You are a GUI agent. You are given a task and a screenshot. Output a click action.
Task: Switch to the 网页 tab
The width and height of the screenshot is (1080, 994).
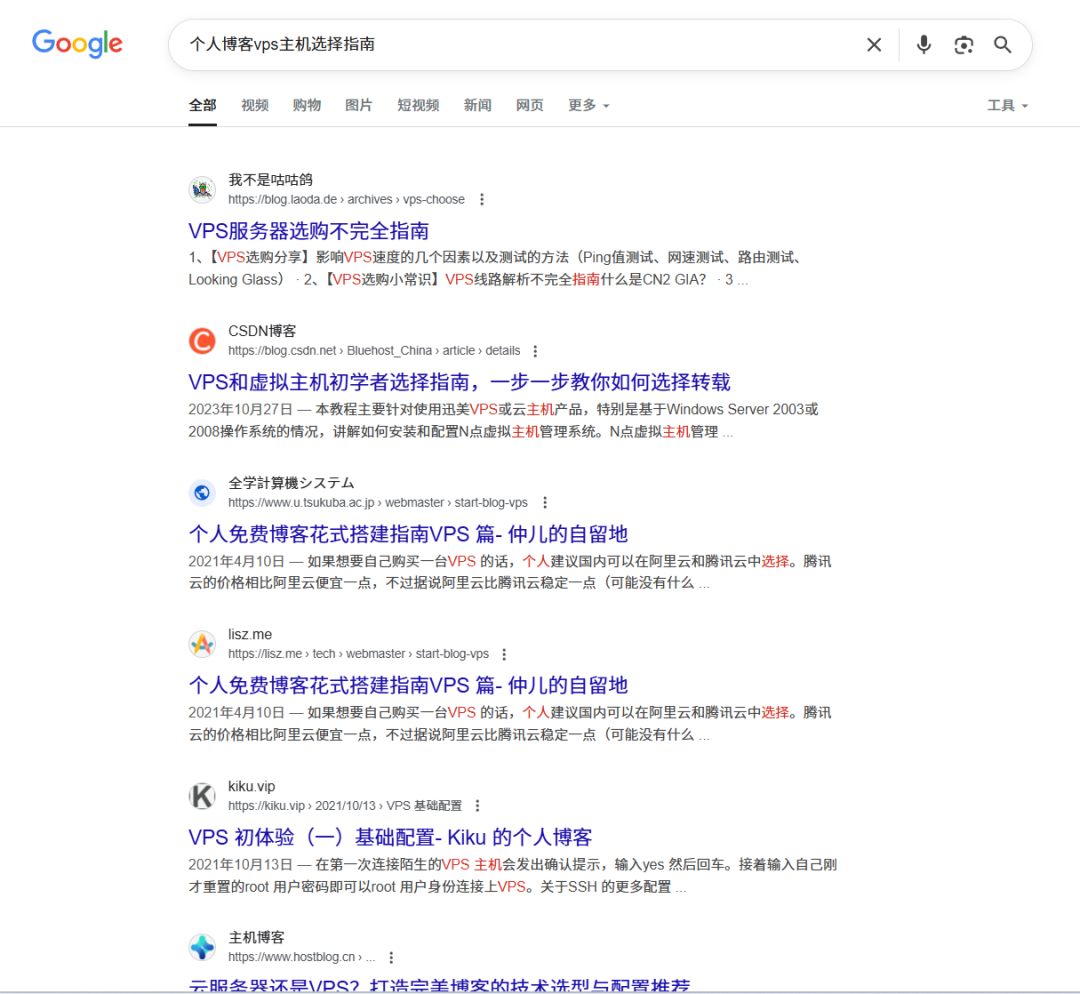click(x=530, y=105)
